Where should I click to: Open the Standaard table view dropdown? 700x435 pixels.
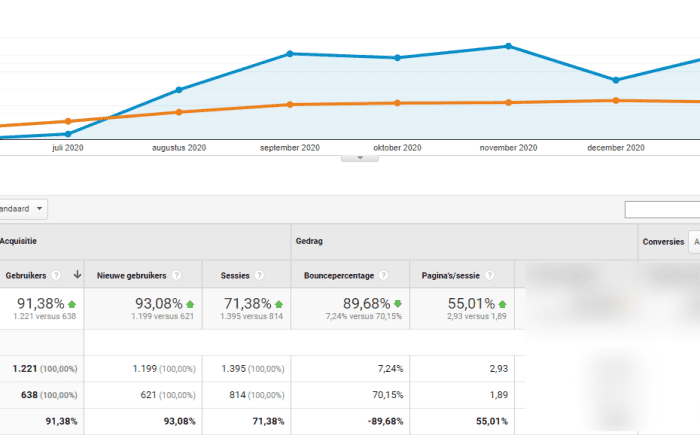pyautogui.click(x=24, y=209)
